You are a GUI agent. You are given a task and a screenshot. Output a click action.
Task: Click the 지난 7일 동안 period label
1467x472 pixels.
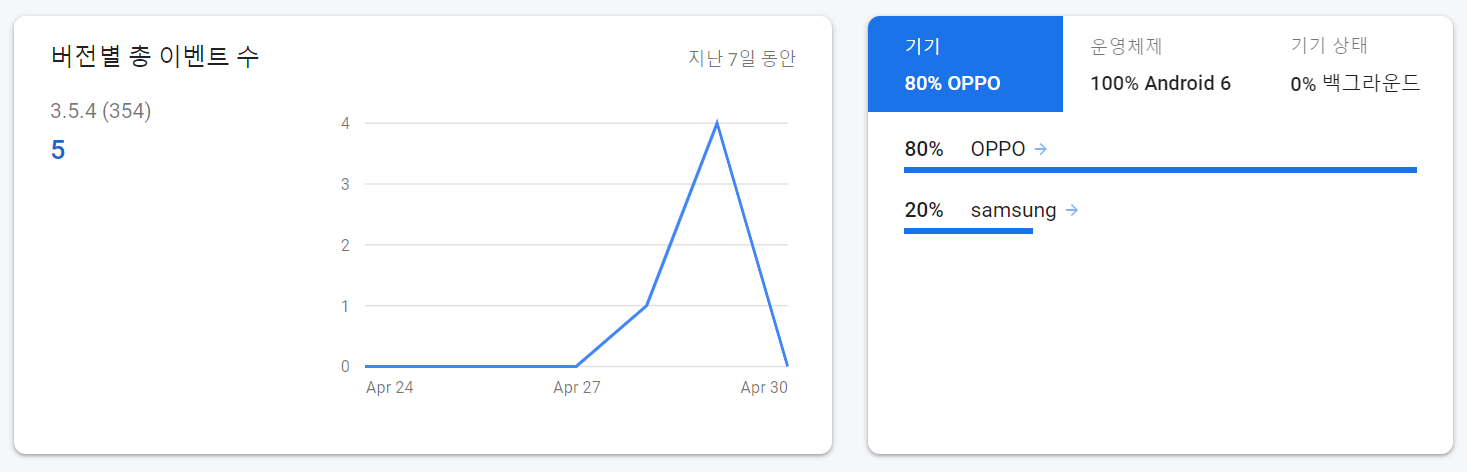point(742,58)
